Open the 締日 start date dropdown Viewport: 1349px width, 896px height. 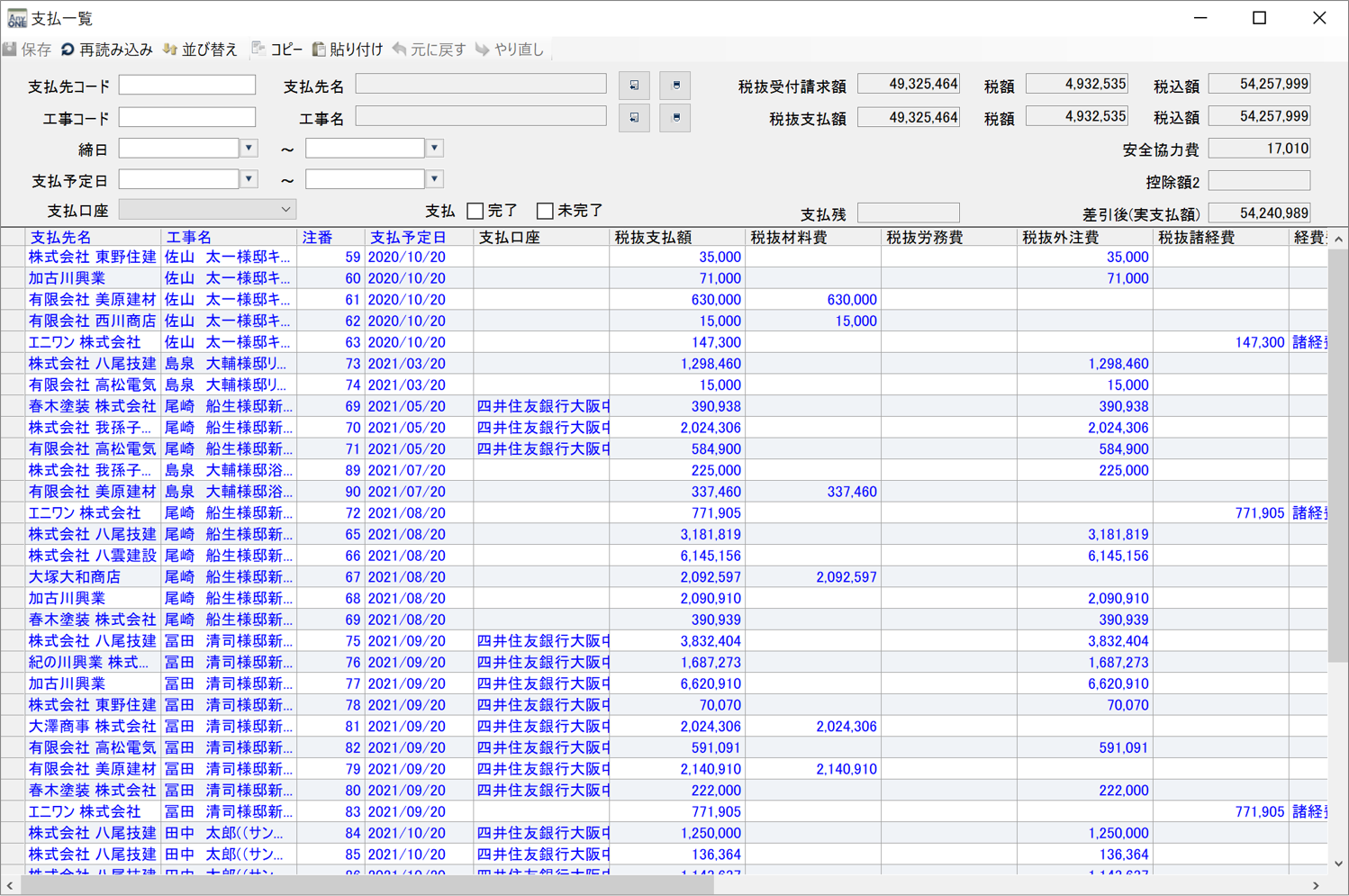pyautogui.click(x=249, y=149)
